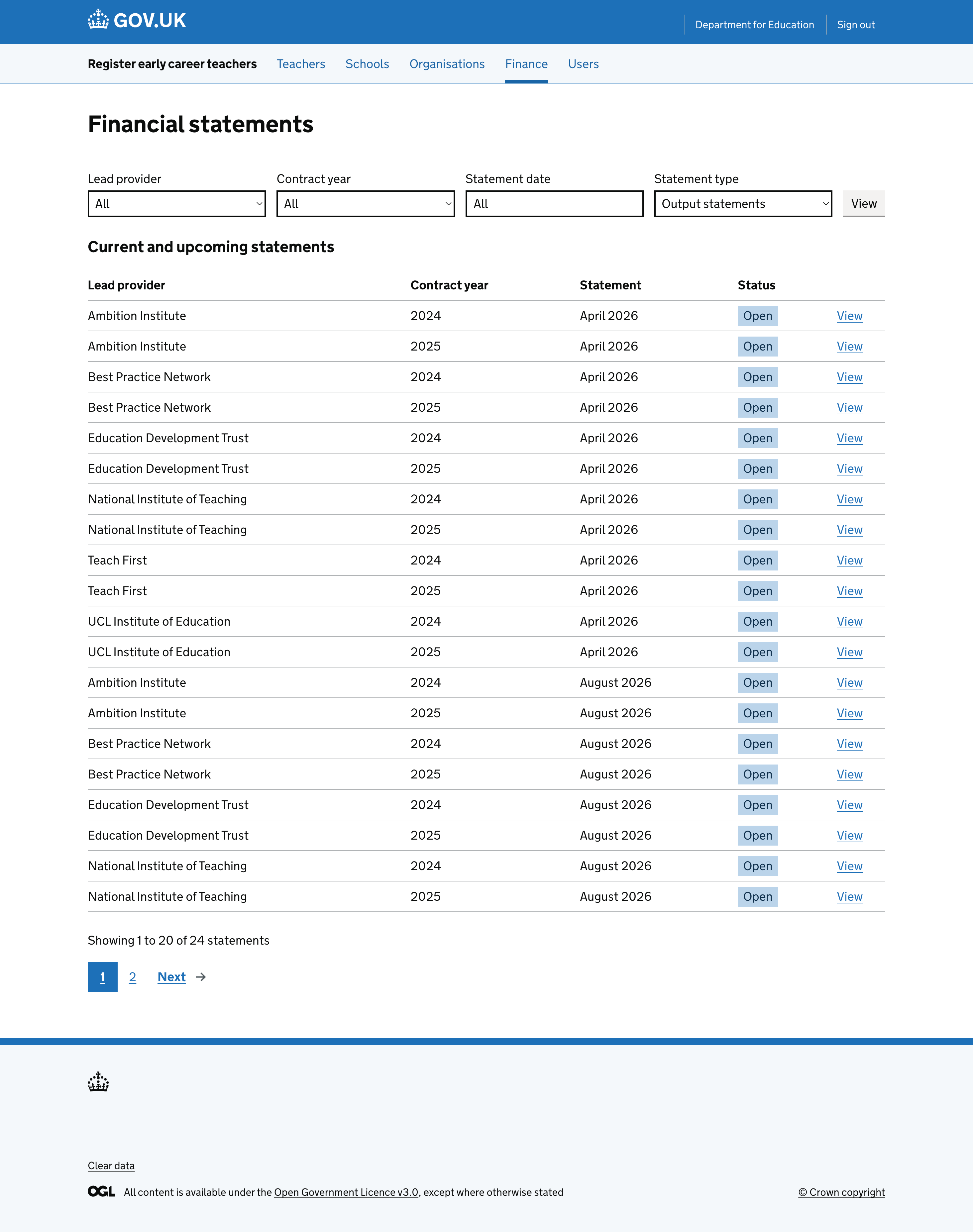Go to pagination page 2
Image resolution: width=973 pixels, height=1232 pixels.
pyautogui.click(x=132, y=977)
